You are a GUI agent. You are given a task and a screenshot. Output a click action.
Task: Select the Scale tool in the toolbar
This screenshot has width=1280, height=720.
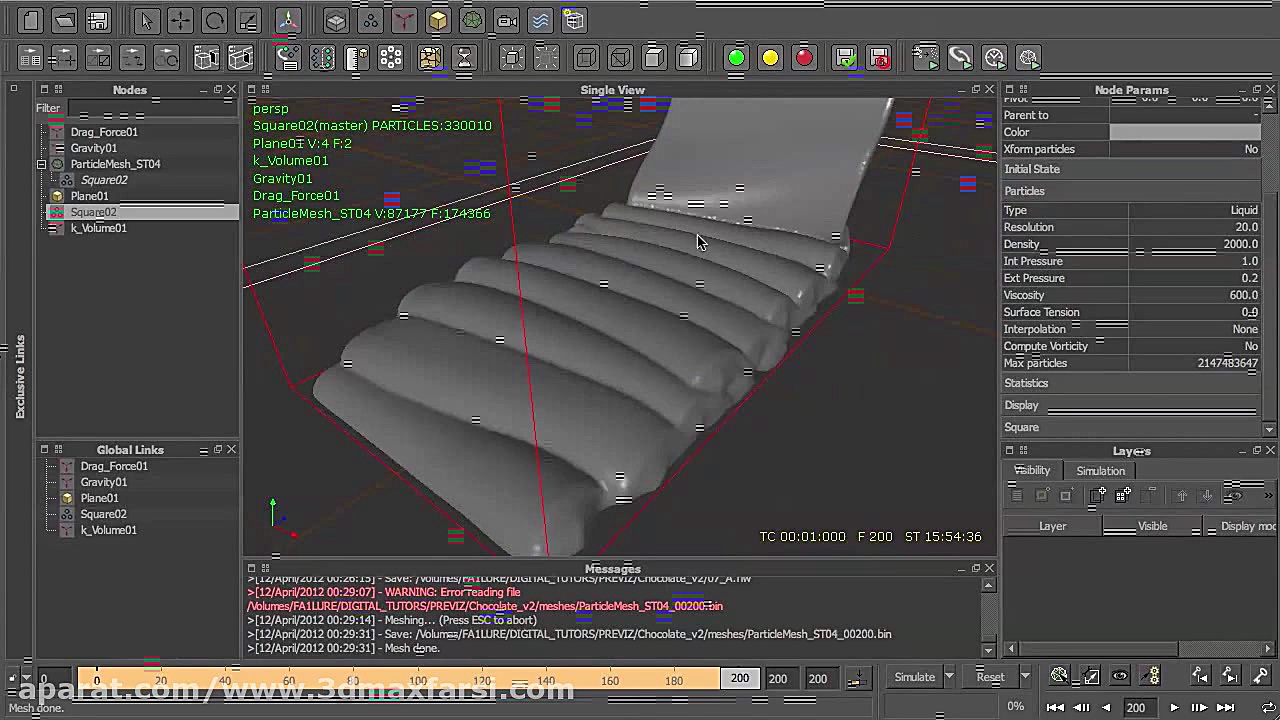tap(247, 20)
